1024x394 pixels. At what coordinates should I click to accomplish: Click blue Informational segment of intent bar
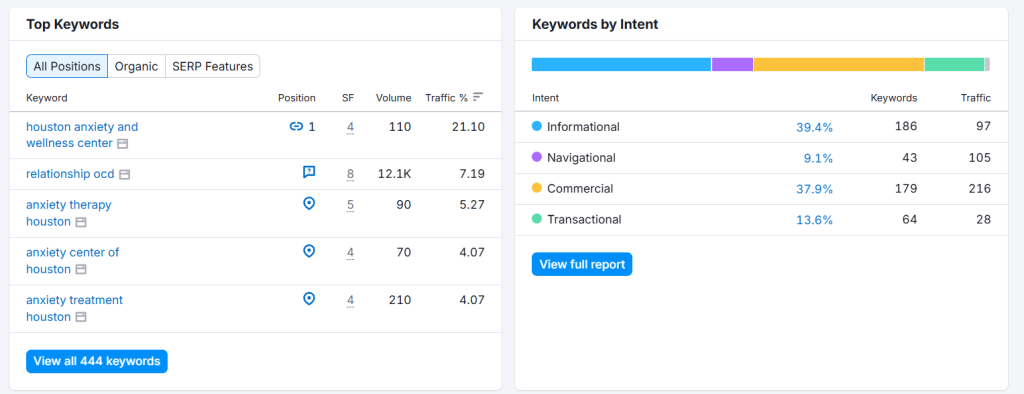click(621, 64)
